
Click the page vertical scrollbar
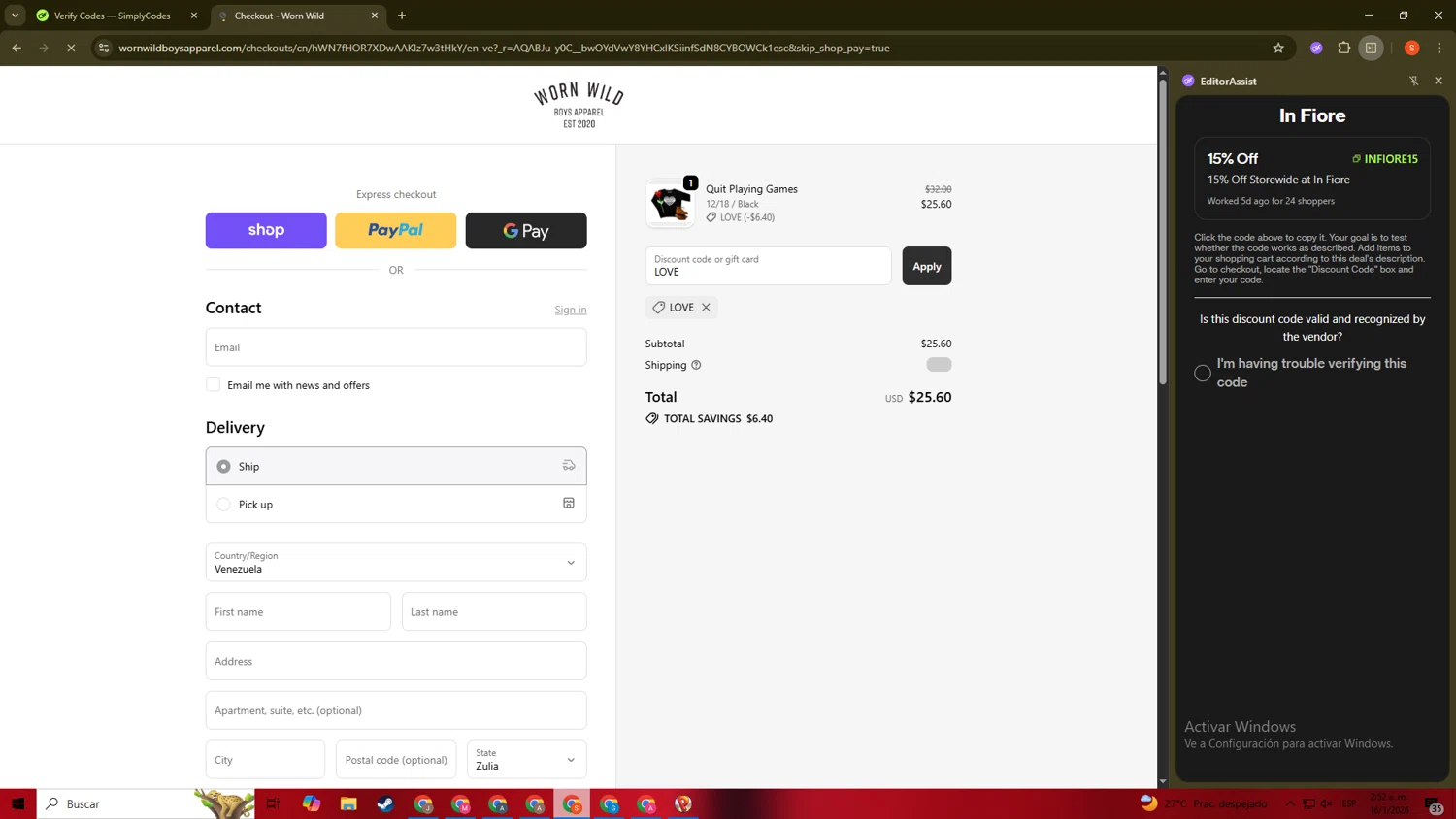coord(1163,233)
